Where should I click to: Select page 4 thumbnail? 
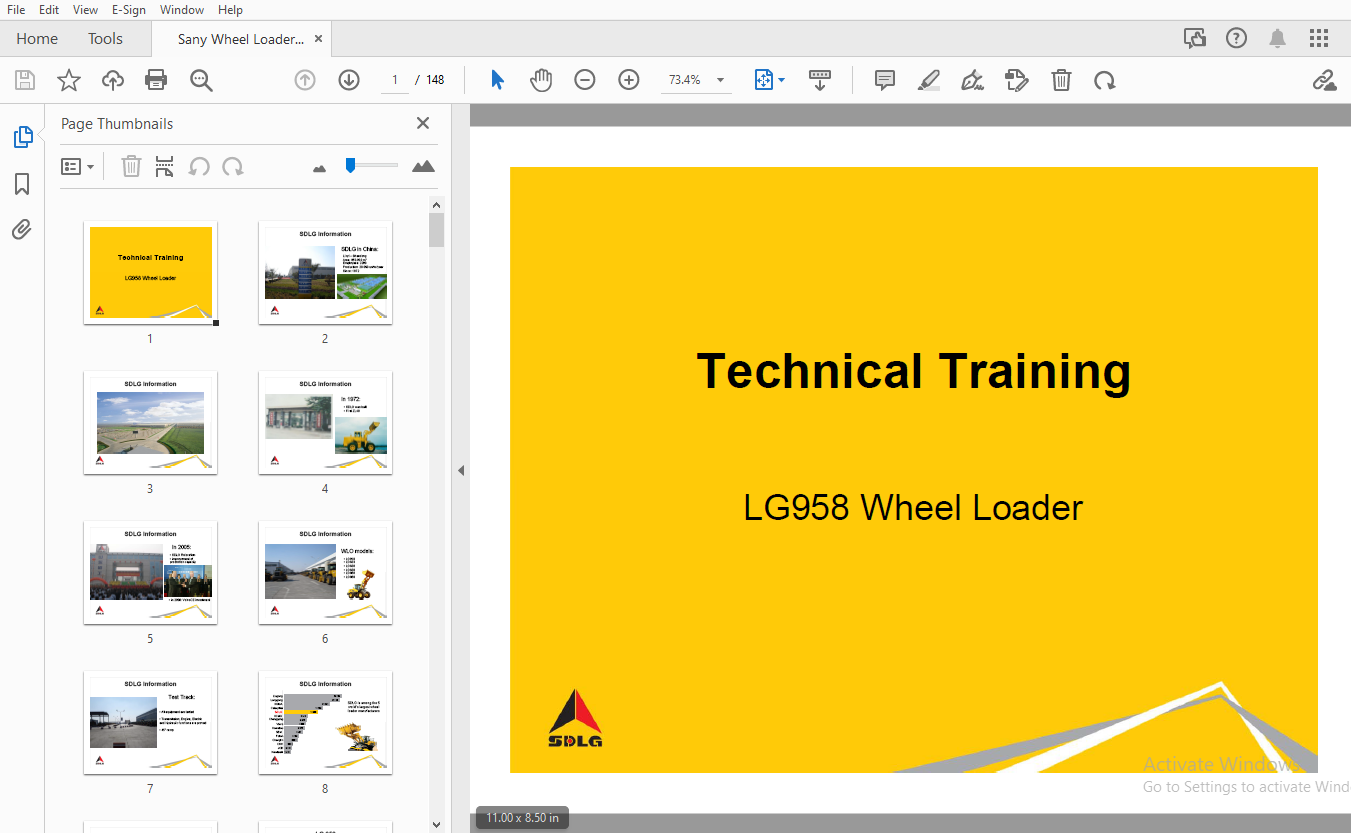click(x=325, y=423)
